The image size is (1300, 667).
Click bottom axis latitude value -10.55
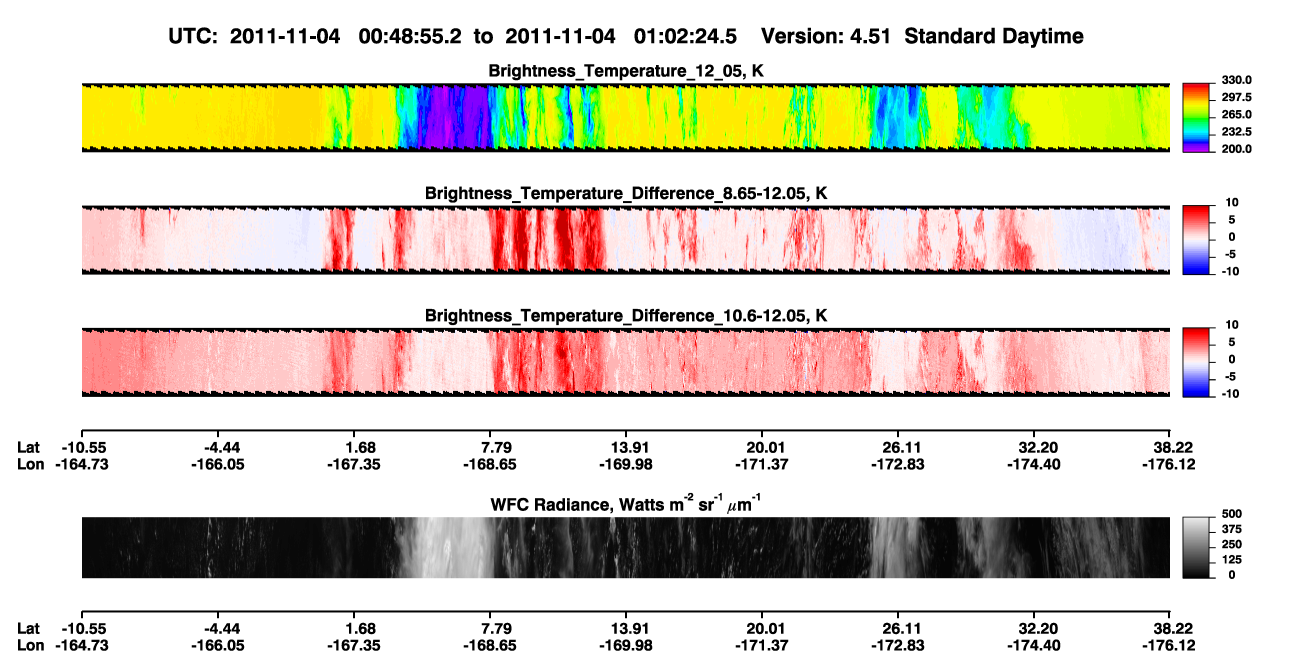(82, 629)
